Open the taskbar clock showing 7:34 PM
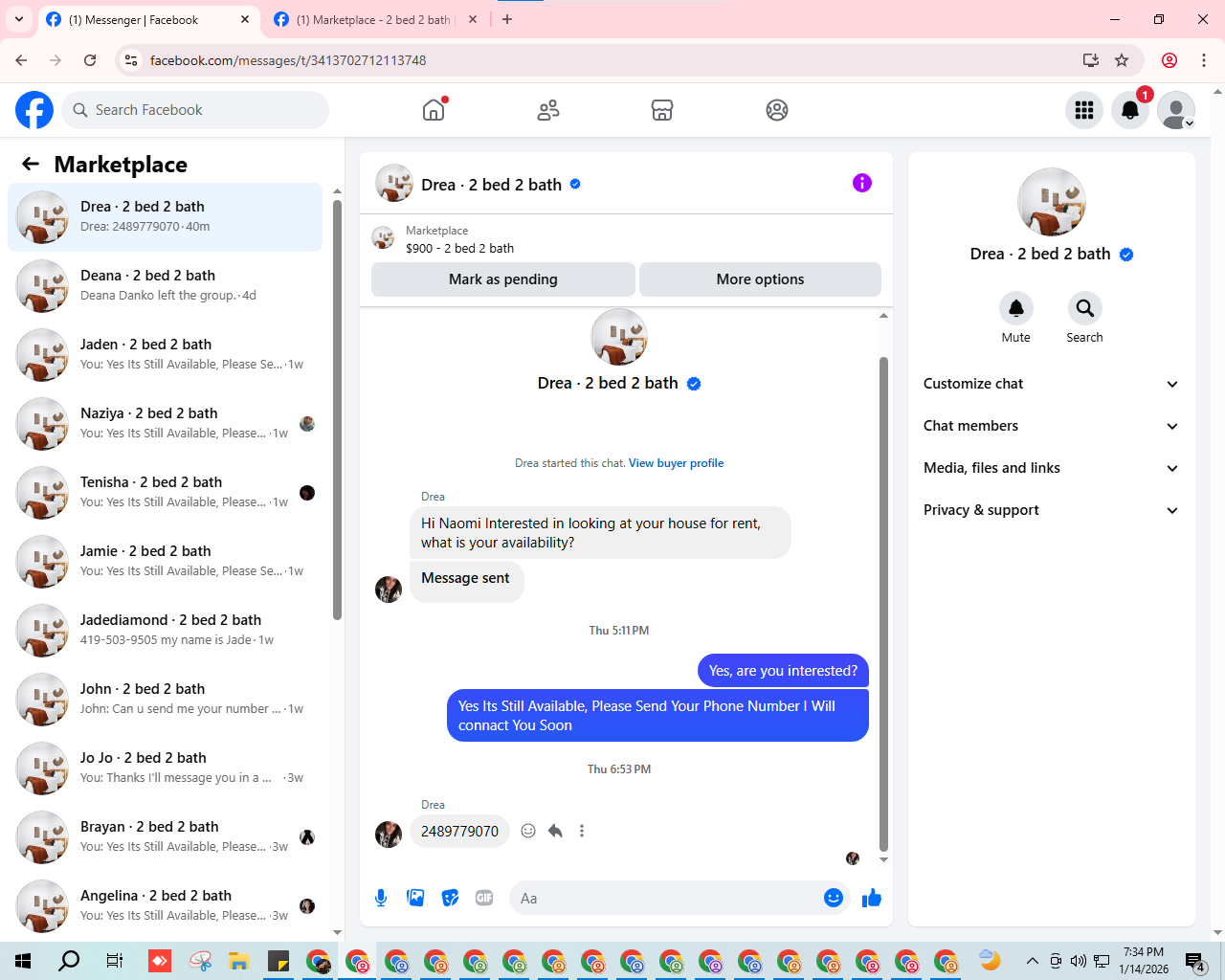The image size is (1225, 980). point(1144,961)
